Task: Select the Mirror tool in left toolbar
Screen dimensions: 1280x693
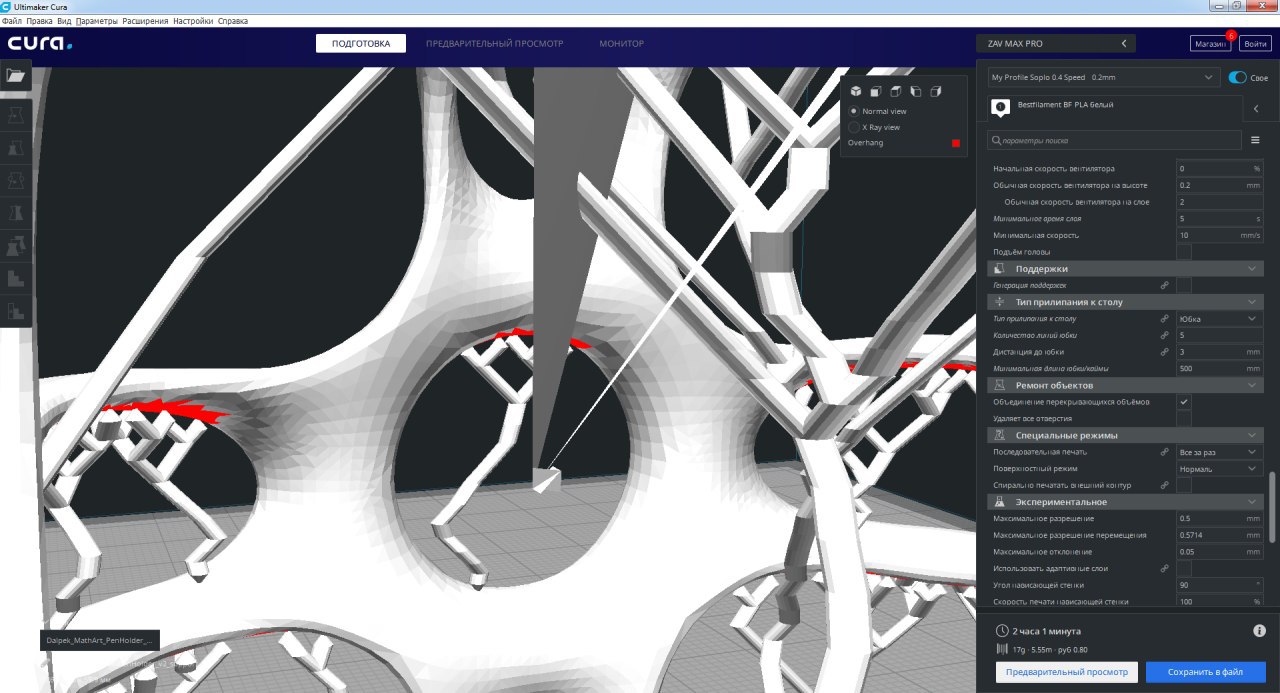Action: [x=16, y=213]
